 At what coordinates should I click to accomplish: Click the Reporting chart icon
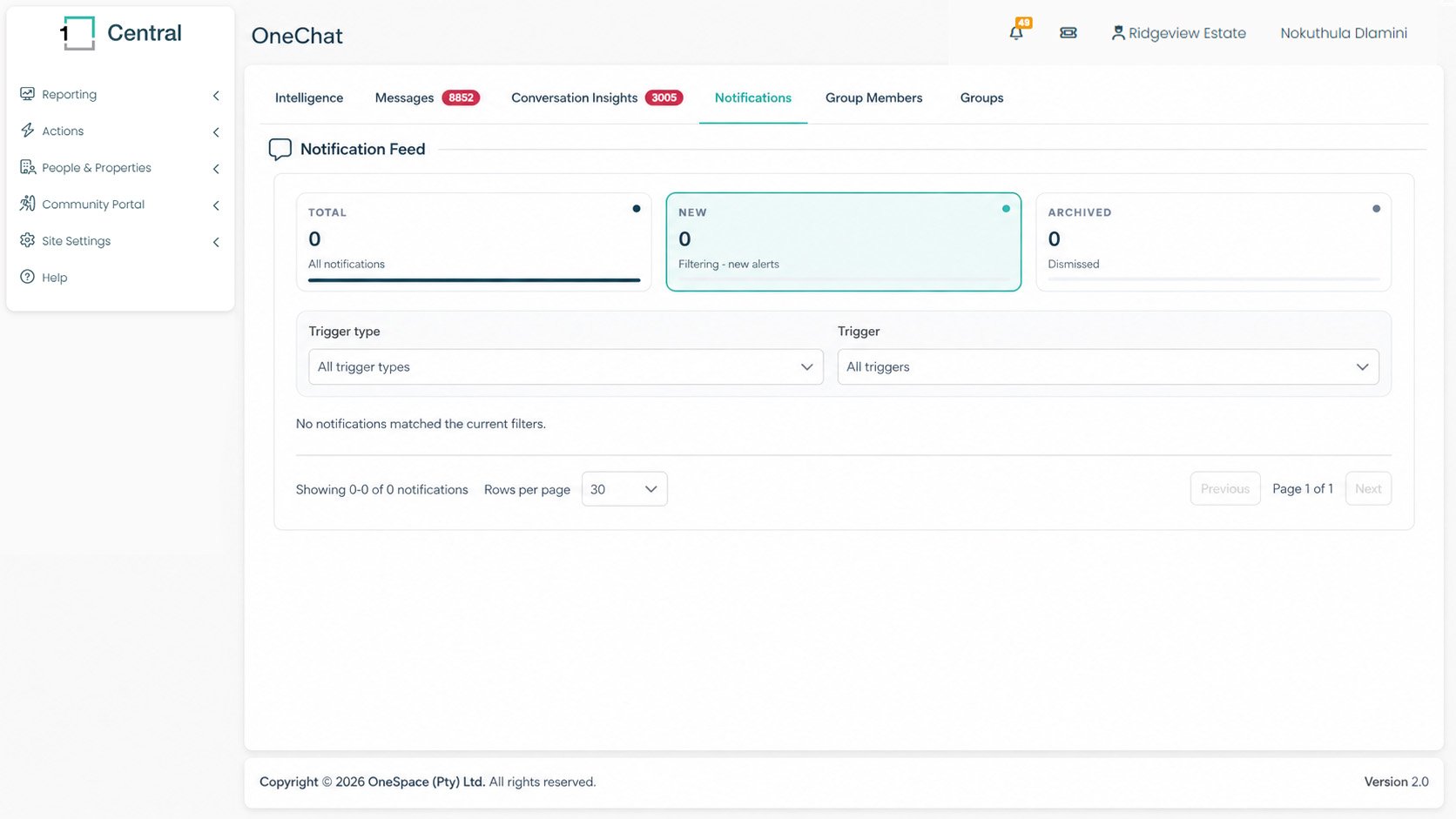click(27, 94)
